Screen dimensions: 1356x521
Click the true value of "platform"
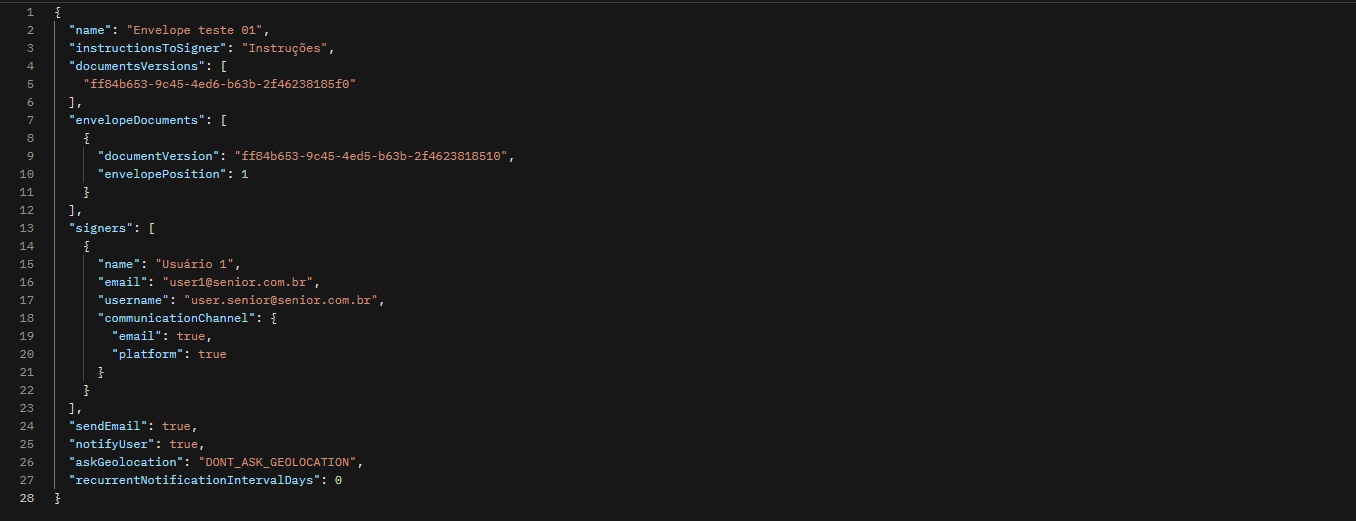coord(212,354)
